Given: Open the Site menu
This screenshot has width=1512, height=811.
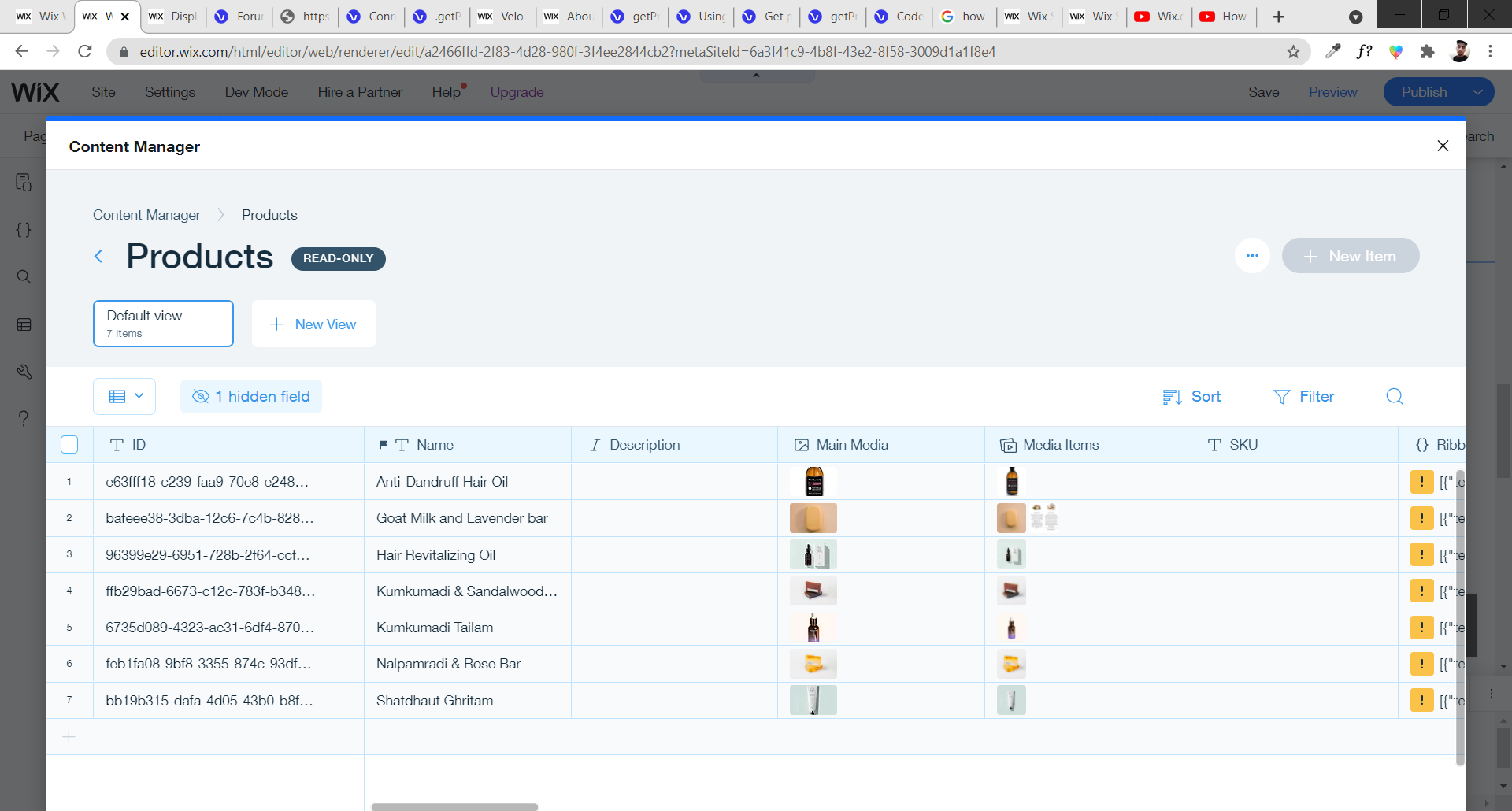Looking at the screenshot, I should tap(103, 92).
